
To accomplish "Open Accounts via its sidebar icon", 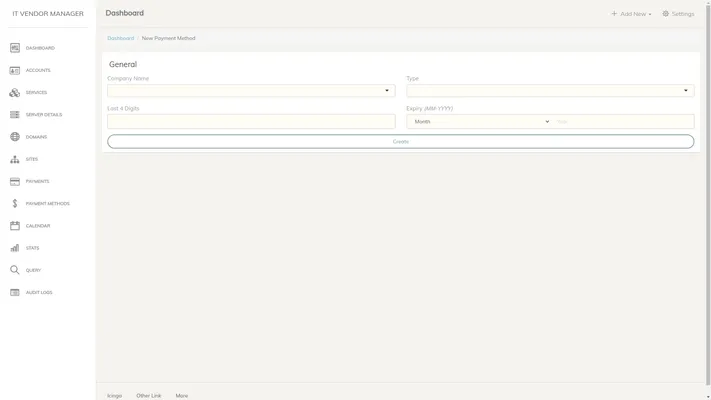I will click(x=15, y=70).
